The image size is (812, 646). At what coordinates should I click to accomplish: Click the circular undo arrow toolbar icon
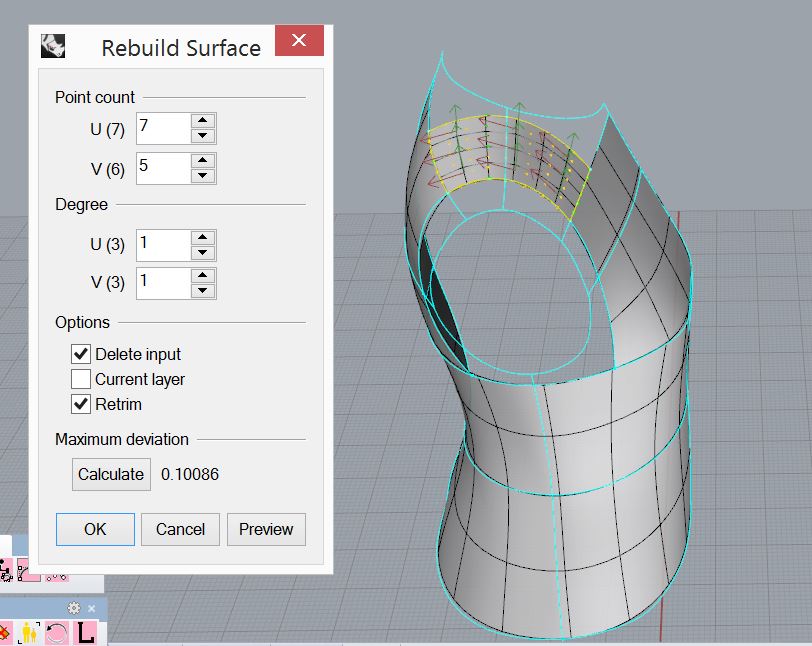click(57, 632)
